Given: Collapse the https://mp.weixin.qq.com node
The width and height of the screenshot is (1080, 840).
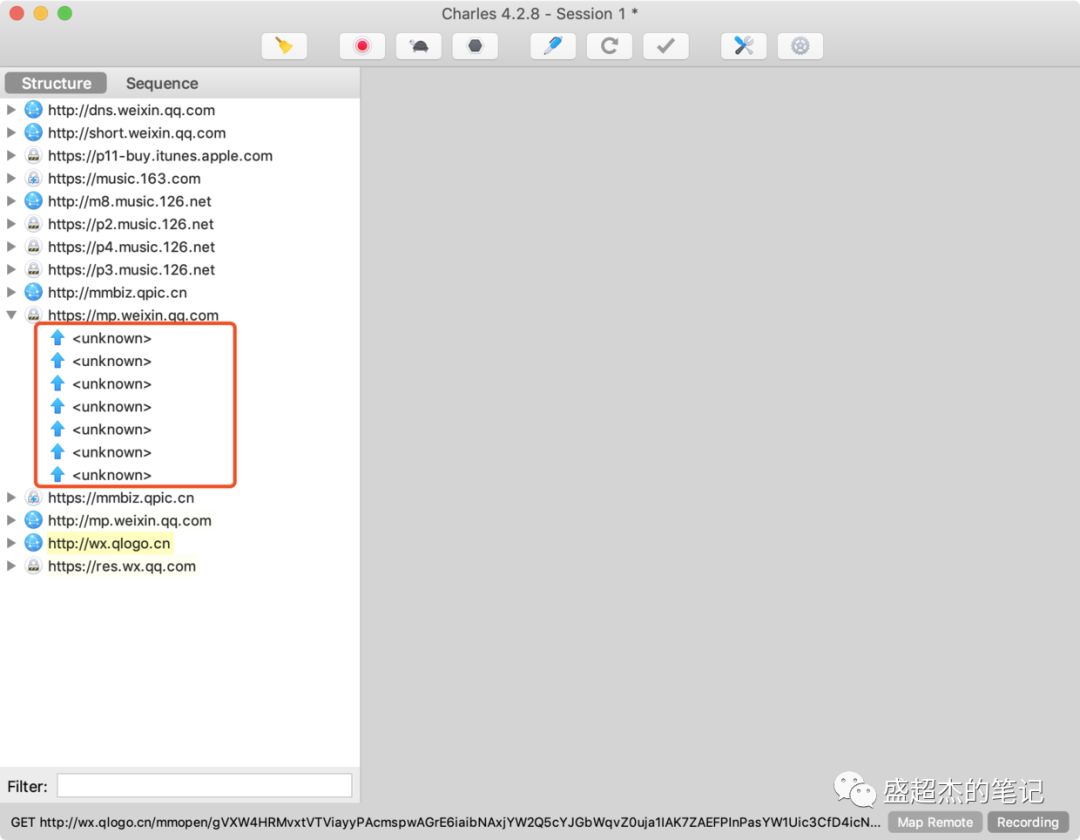Looking at the screenshot, I should [x=11, y=315].
